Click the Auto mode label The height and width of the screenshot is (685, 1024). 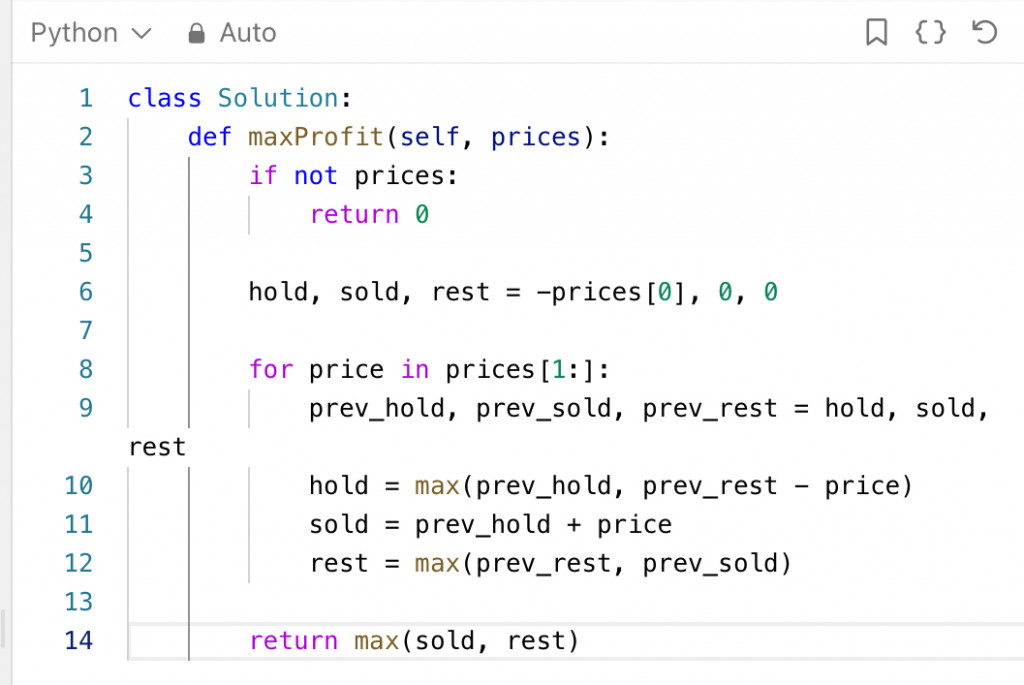point(247,33)
